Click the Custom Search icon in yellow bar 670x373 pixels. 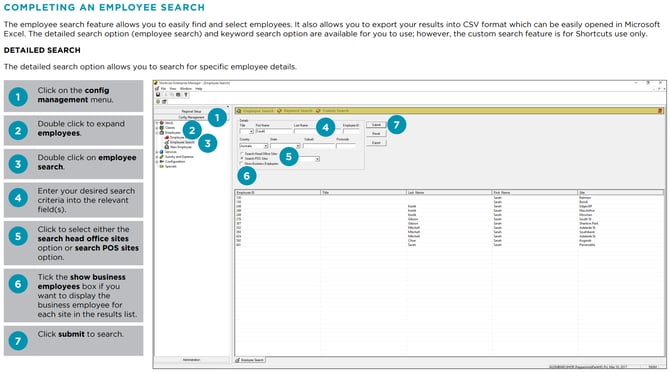coord(318,111)
